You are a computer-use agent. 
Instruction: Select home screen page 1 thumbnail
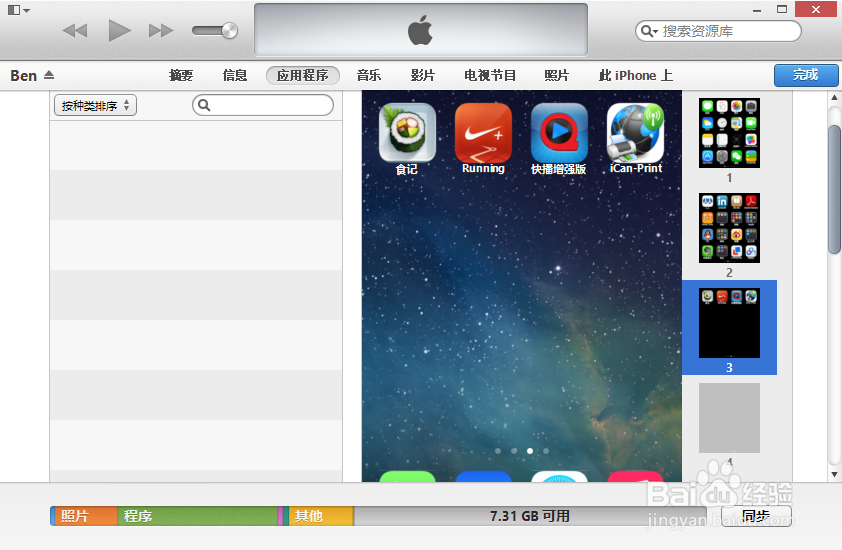tap(729, 133)
